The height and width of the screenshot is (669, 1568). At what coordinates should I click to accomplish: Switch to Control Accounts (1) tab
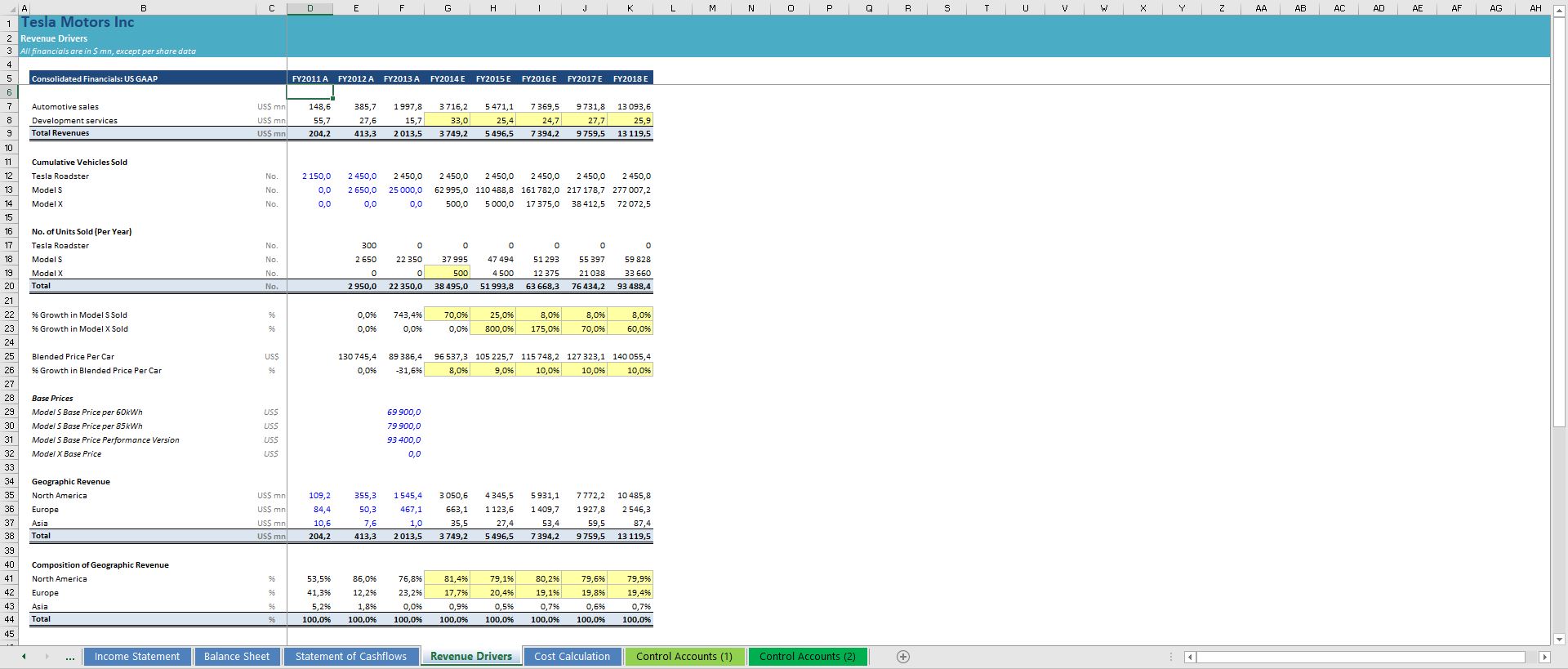(x=684, y=657)
